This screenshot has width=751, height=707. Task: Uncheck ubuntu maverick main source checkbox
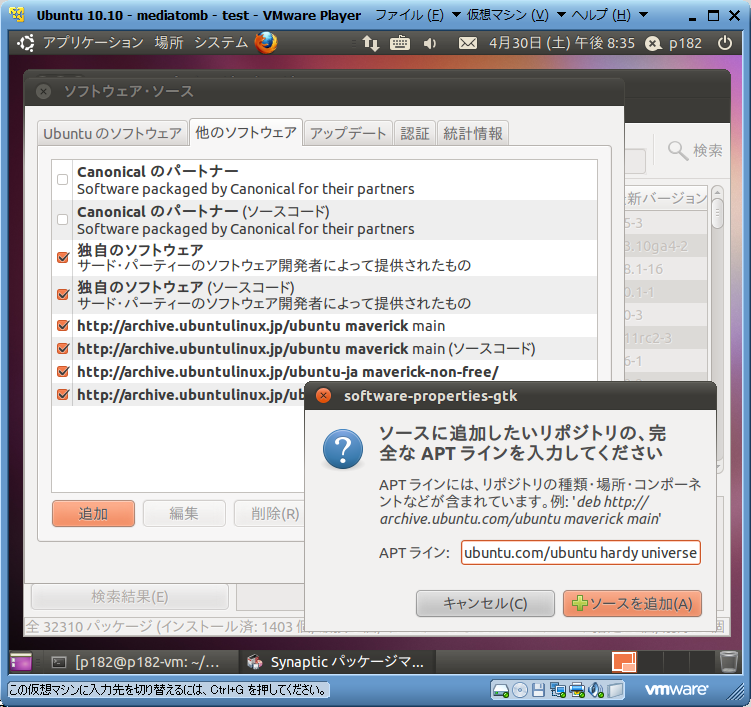[63, 326]
